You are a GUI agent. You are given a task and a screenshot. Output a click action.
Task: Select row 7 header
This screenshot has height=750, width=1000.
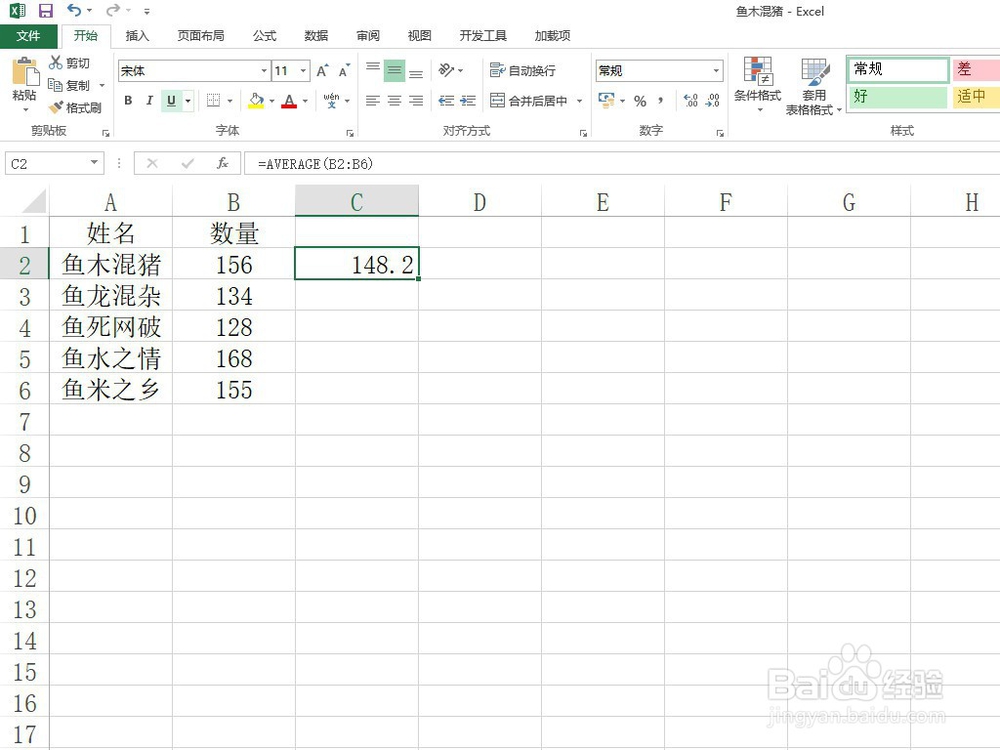(x=24, y=421)
